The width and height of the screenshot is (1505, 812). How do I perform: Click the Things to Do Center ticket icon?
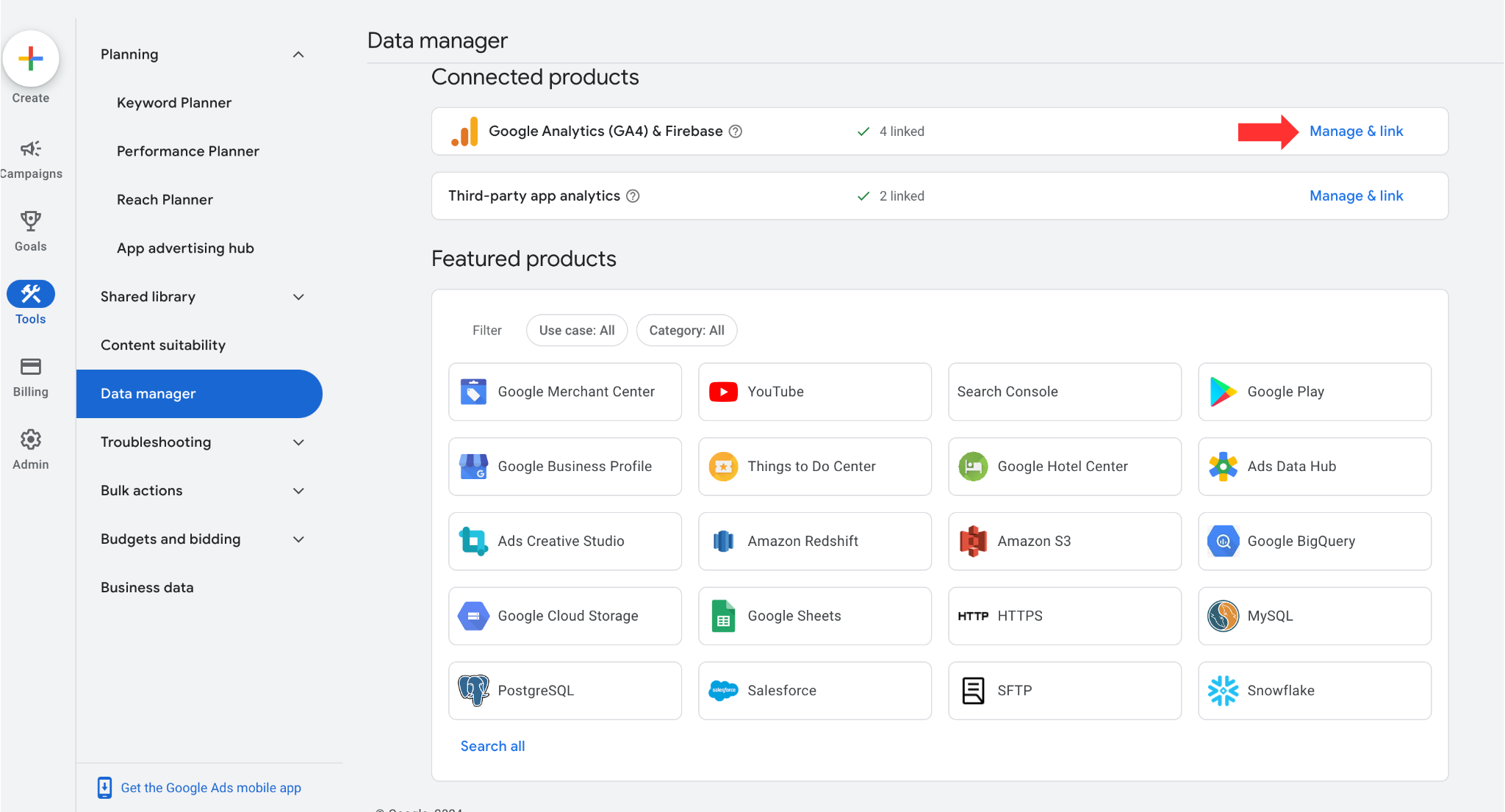click(x=723, y=467)
